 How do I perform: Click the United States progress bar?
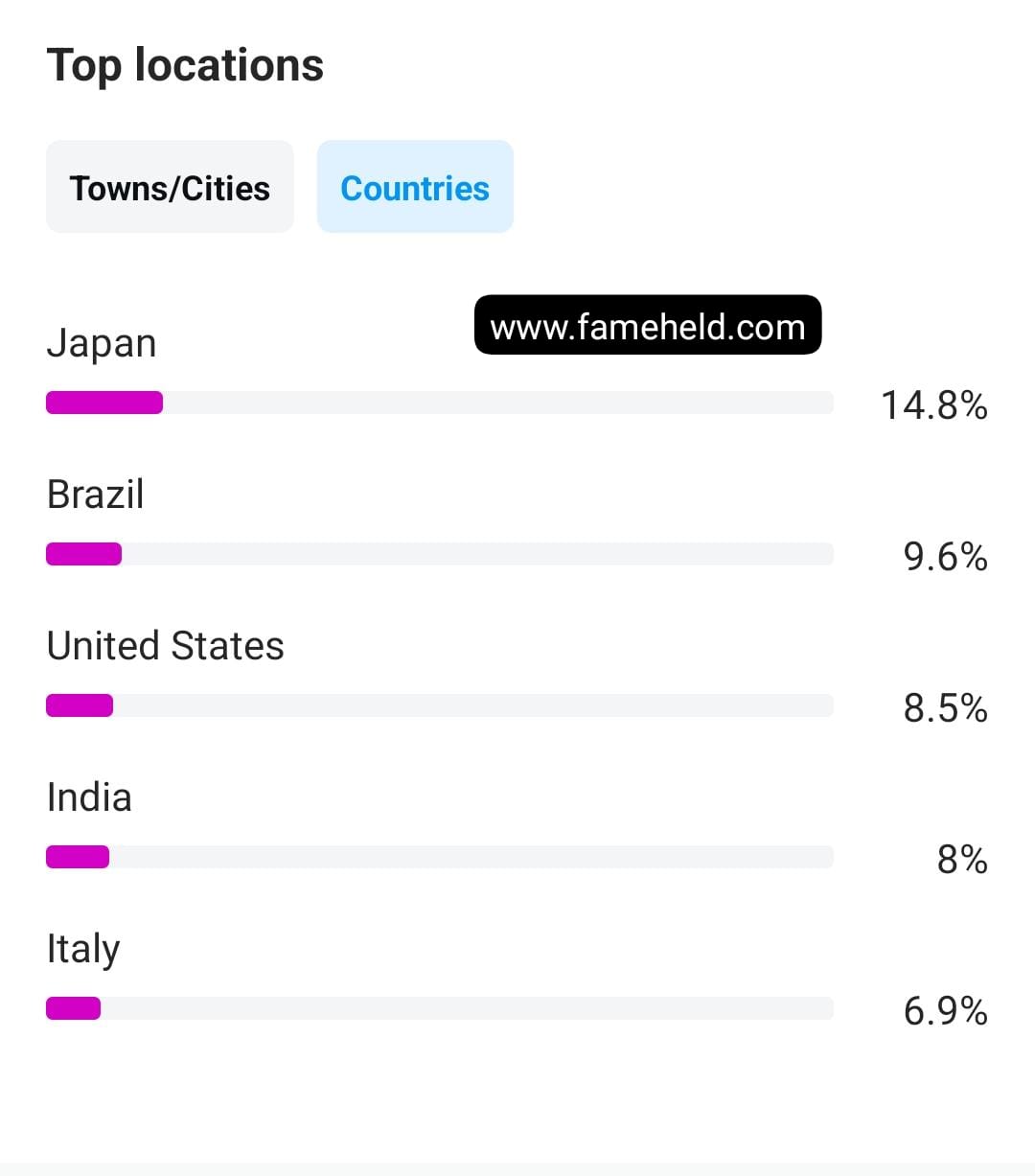[x=440, y=705]
